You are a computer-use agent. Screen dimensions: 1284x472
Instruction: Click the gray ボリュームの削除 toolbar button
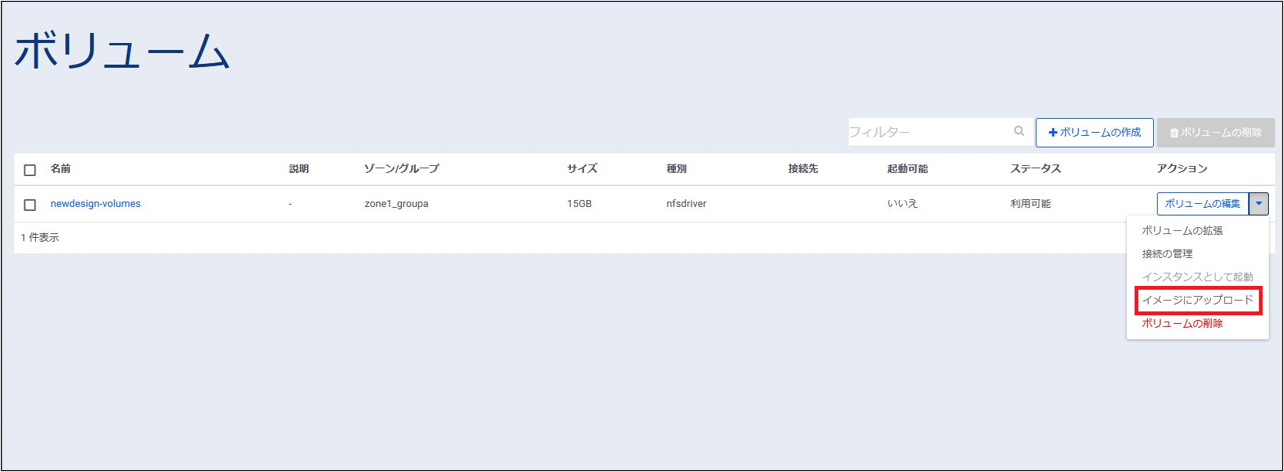tap(1215, 132)
